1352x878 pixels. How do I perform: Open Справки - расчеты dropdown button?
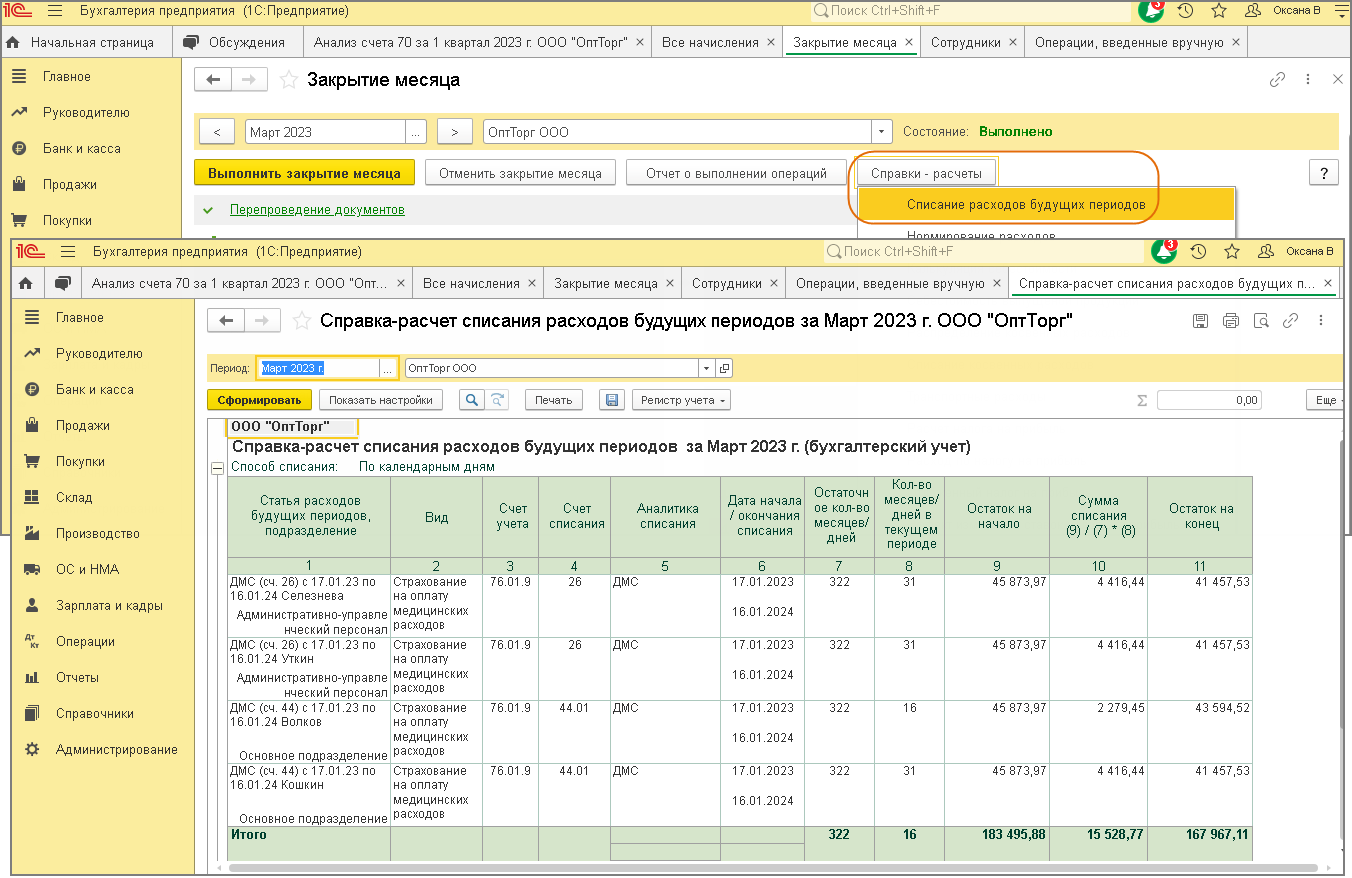[x=926, y=173]
